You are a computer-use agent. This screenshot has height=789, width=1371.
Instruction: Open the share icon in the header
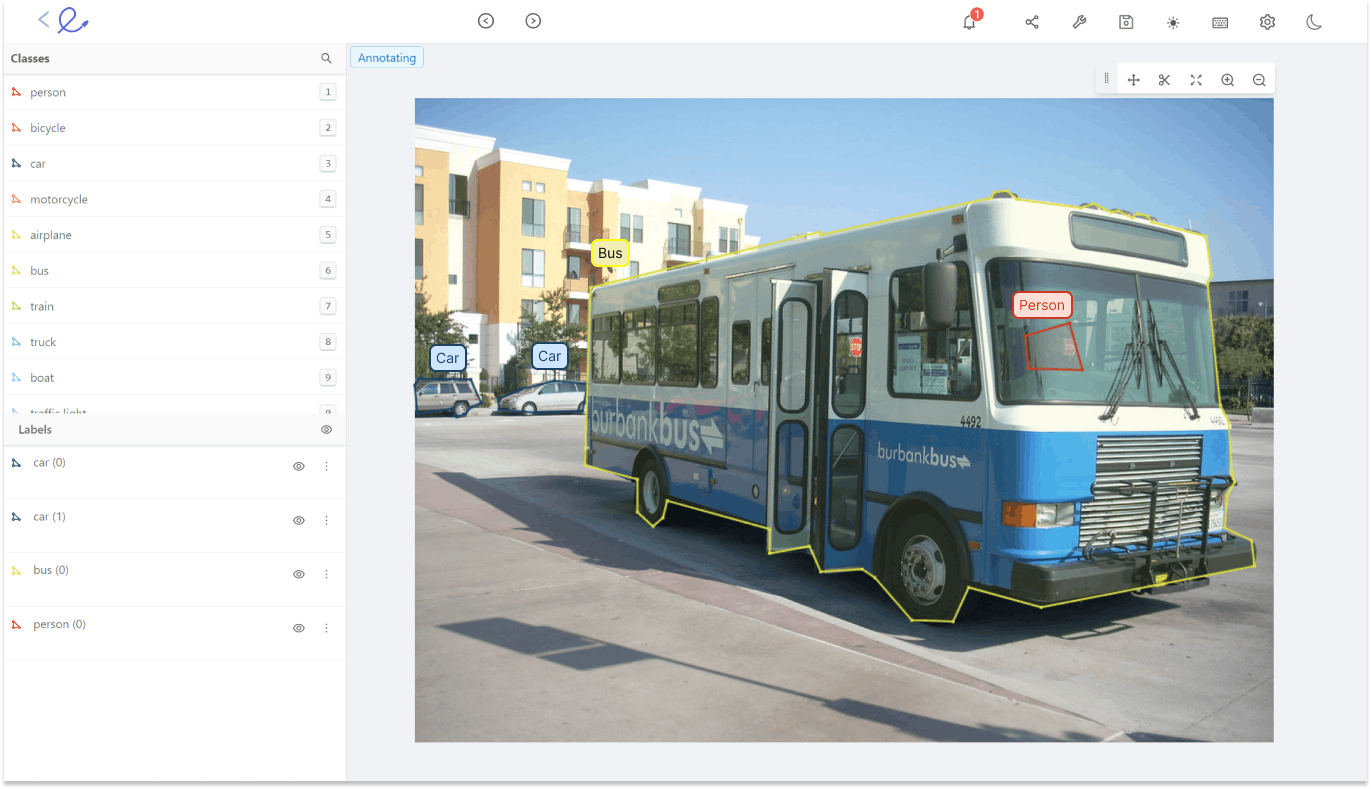click(1032, 22)
